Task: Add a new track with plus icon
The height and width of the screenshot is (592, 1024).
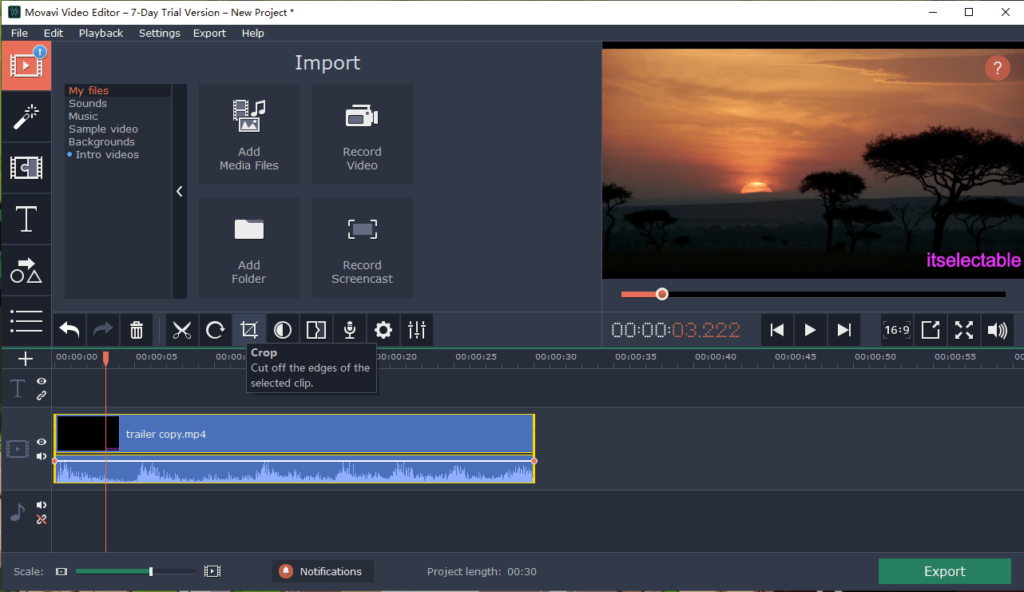Action: (25, 359)
